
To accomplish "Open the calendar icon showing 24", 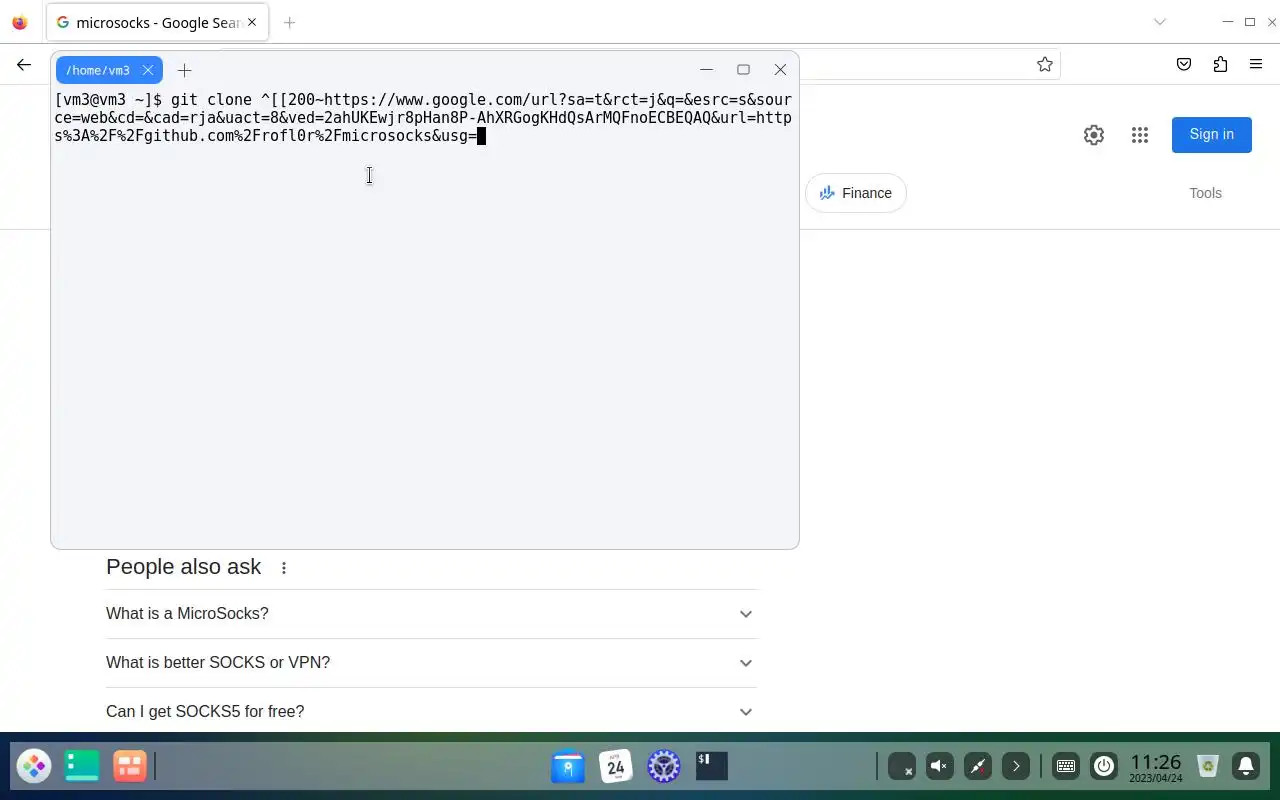I will coord(616,767).
